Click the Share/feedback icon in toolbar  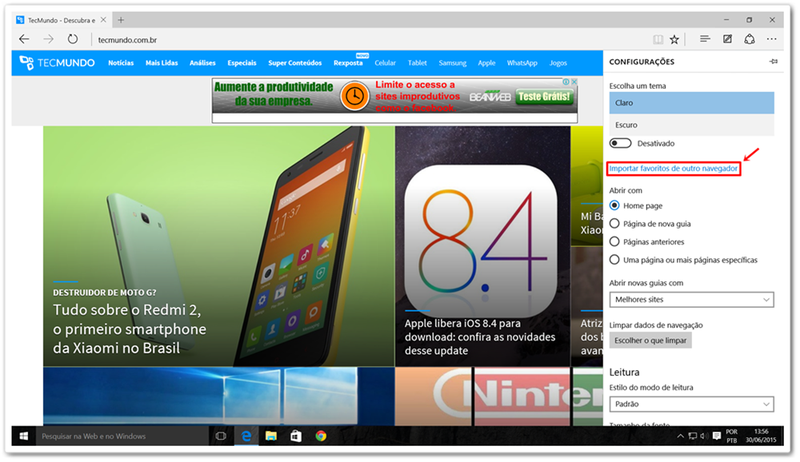pos(749,39)
